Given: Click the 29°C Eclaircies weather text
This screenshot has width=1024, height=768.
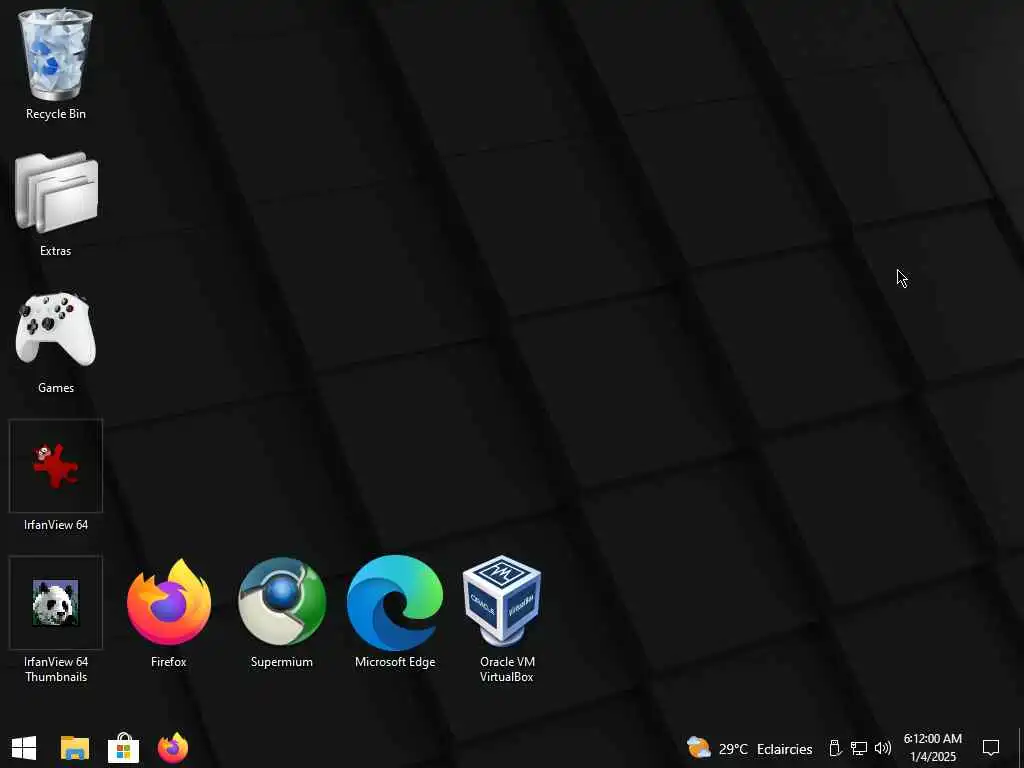Looking at the screenshot, I should 765,749.
